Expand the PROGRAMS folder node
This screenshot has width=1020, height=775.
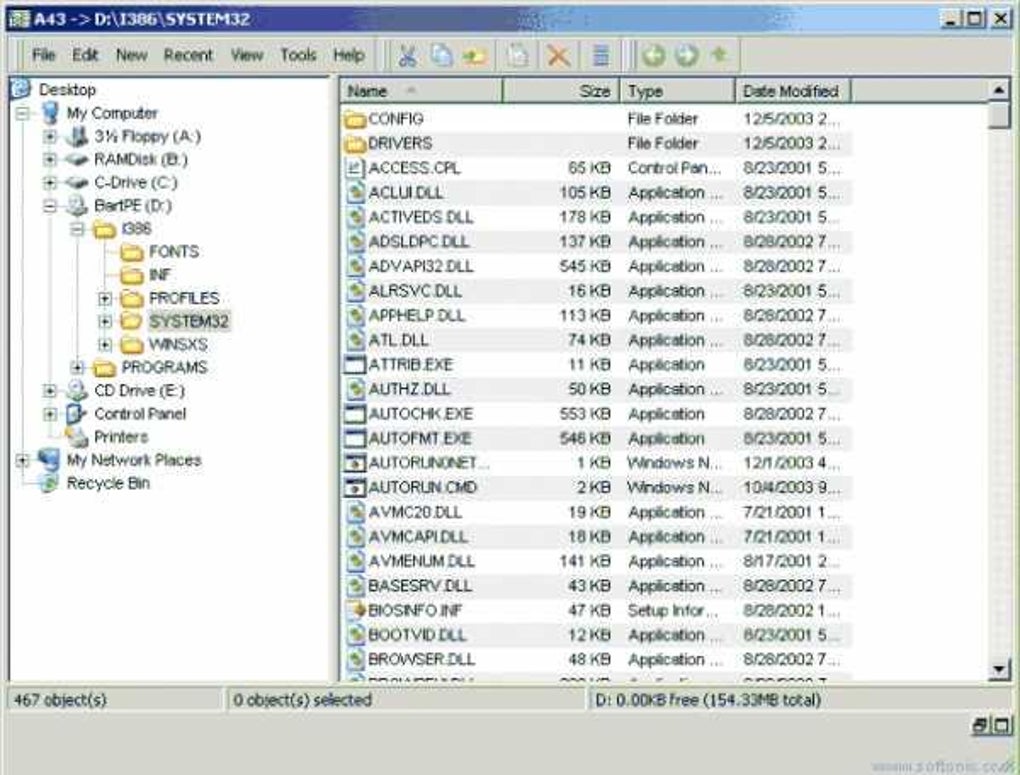tap(77, 368)
